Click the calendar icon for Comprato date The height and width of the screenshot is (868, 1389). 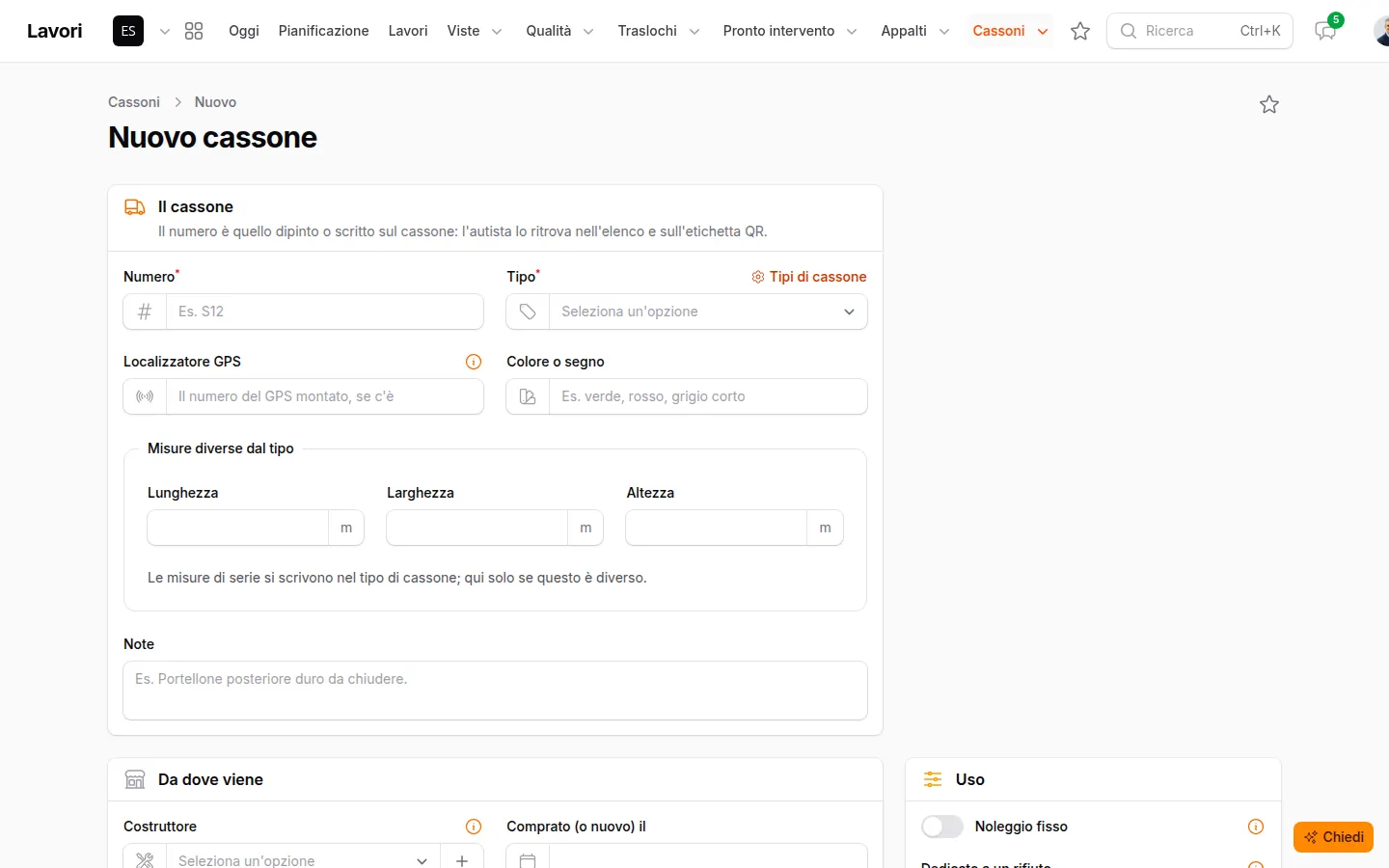pyautogui.click(x=528, y=860)
